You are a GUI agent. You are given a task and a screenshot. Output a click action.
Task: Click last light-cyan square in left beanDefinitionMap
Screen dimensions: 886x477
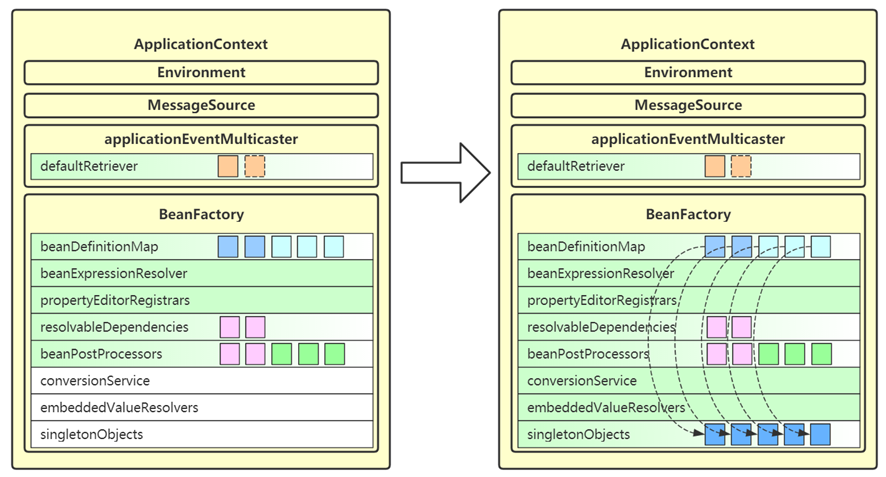point(334,247)
